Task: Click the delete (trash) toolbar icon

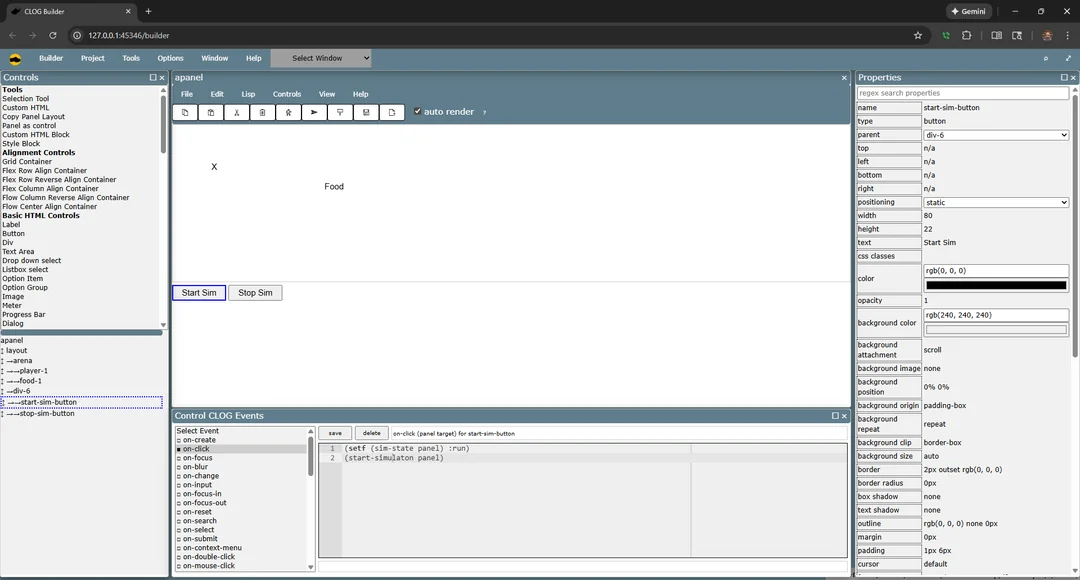Action: (x=263, y=112)
